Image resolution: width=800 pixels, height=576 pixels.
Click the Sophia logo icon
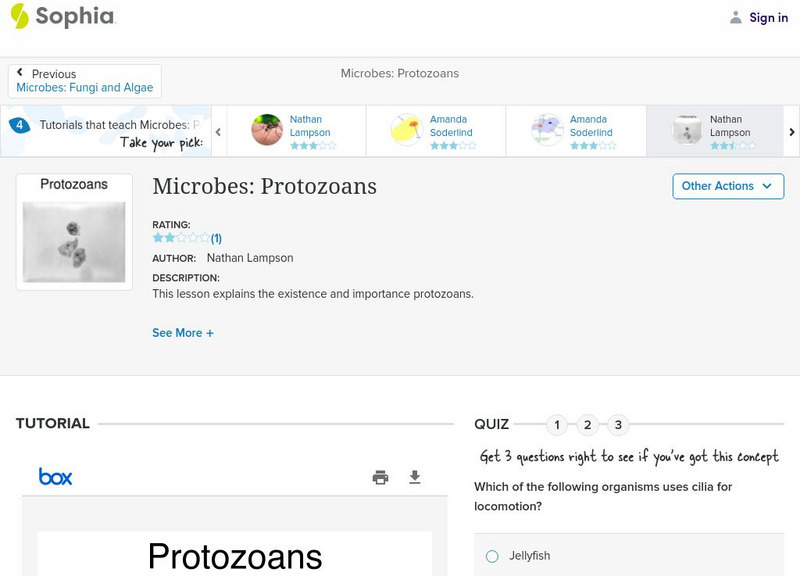[x=20, y=17]
